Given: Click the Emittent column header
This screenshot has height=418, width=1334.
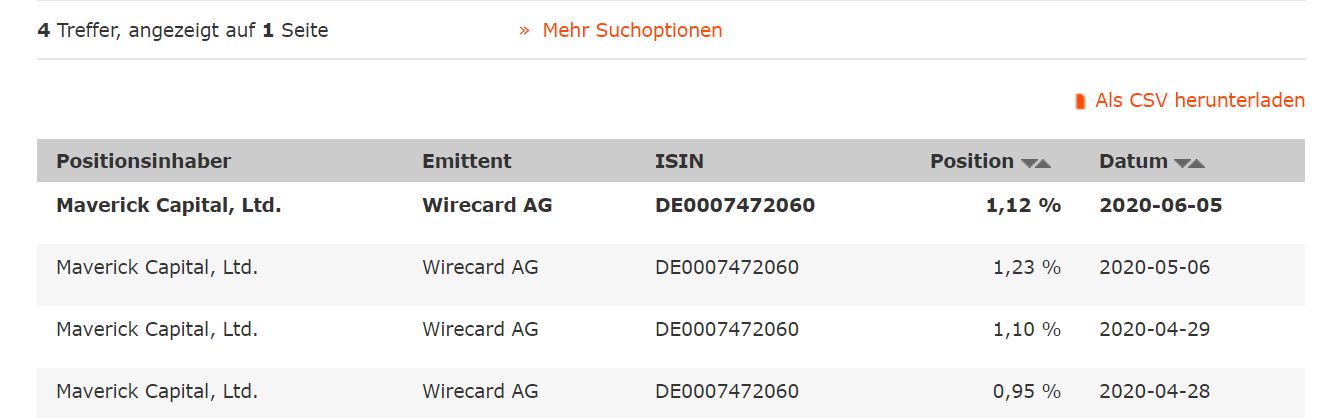Looking at the screenshot, I should (x=467, y=161).
